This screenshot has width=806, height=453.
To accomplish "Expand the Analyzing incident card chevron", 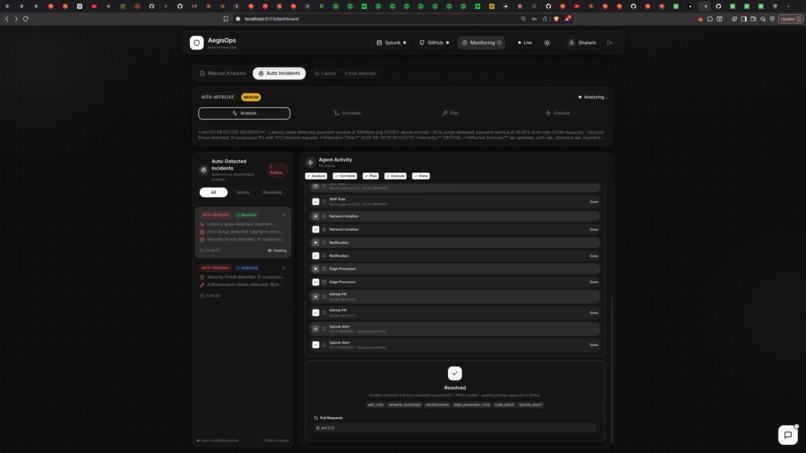I will [283, 268].
